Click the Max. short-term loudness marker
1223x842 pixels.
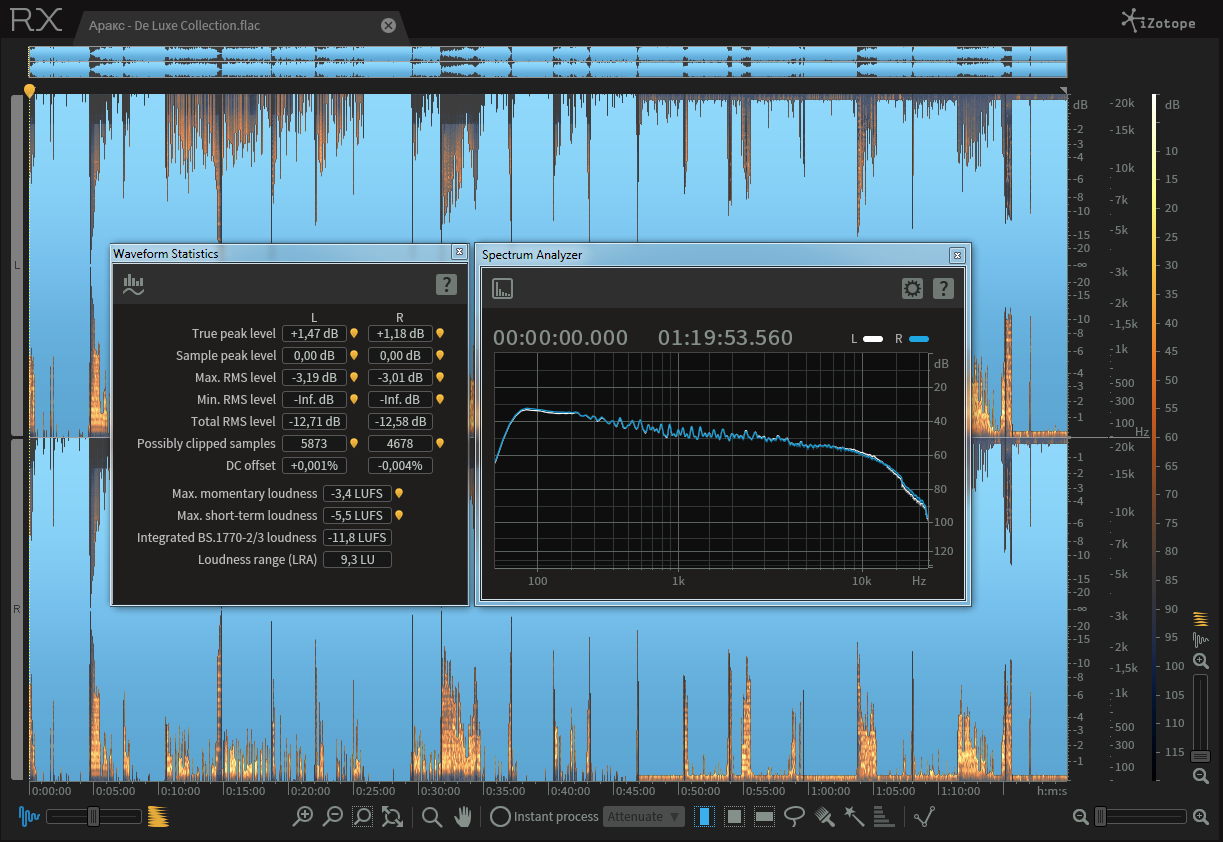coord(399,516)
